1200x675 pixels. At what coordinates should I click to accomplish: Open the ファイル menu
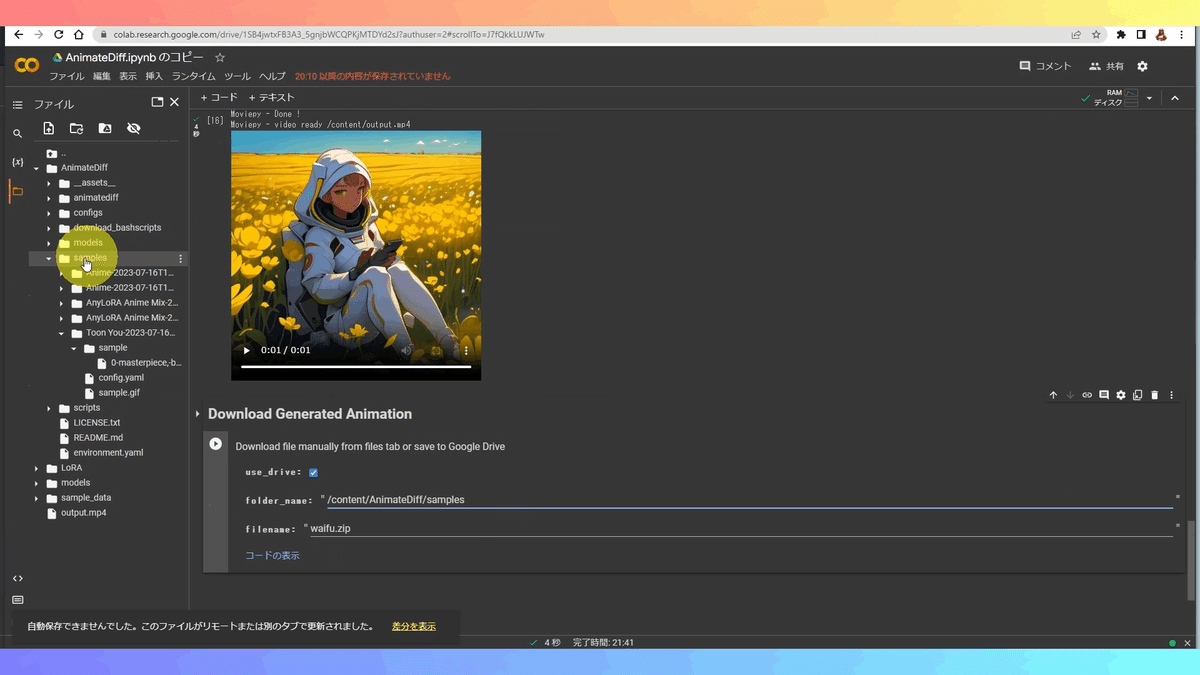[x=67, y=76]
